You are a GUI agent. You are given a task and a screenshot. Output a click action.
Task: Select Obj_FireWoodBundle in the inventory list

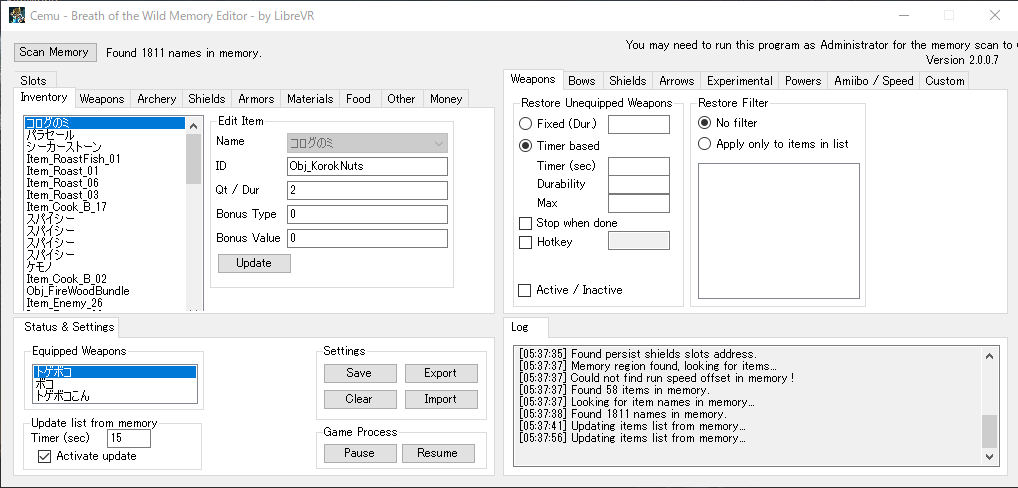click(104, 291)
